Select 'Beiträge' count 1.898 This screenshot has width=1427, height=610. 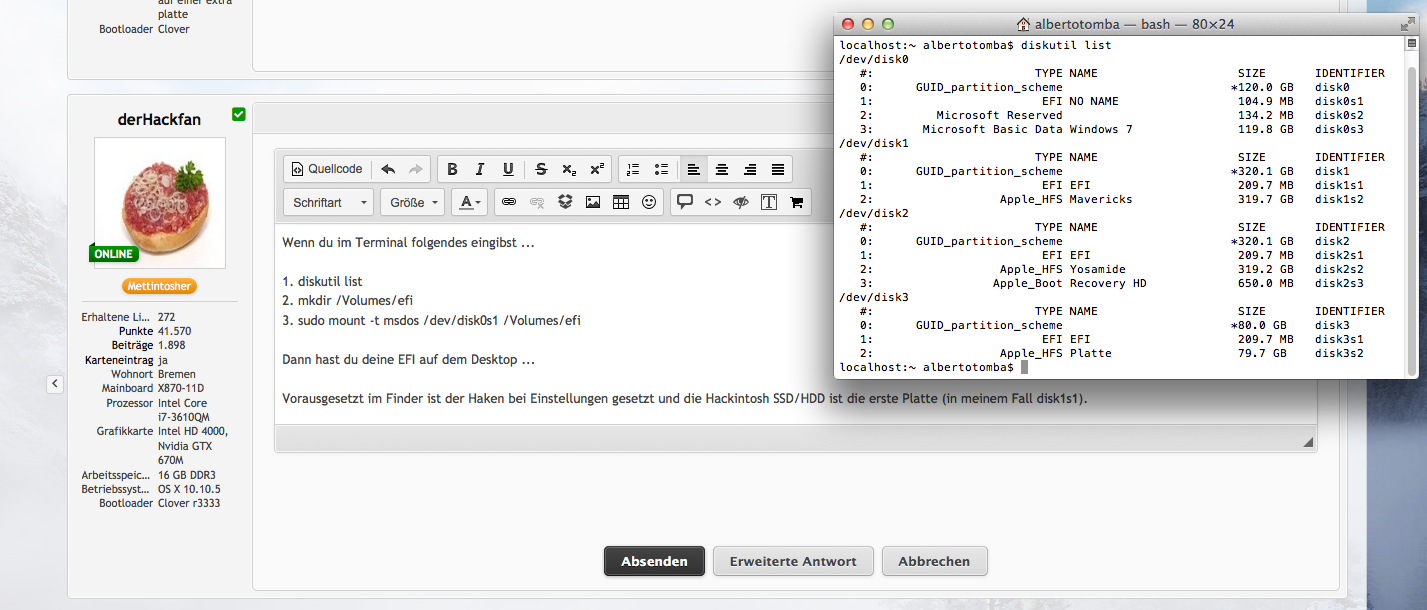147,345
